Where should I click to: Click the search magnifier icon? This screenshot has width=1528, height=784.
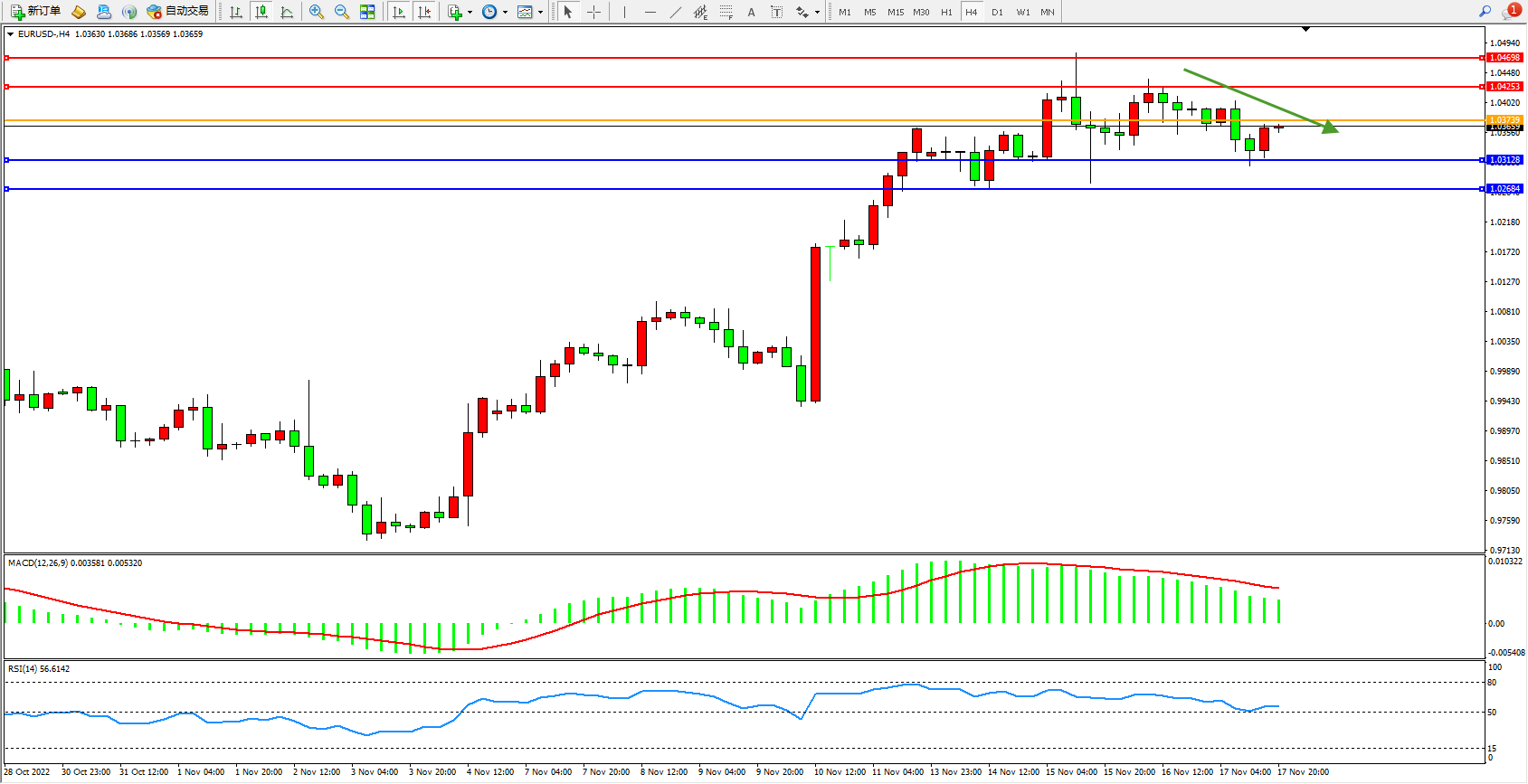1485,12
